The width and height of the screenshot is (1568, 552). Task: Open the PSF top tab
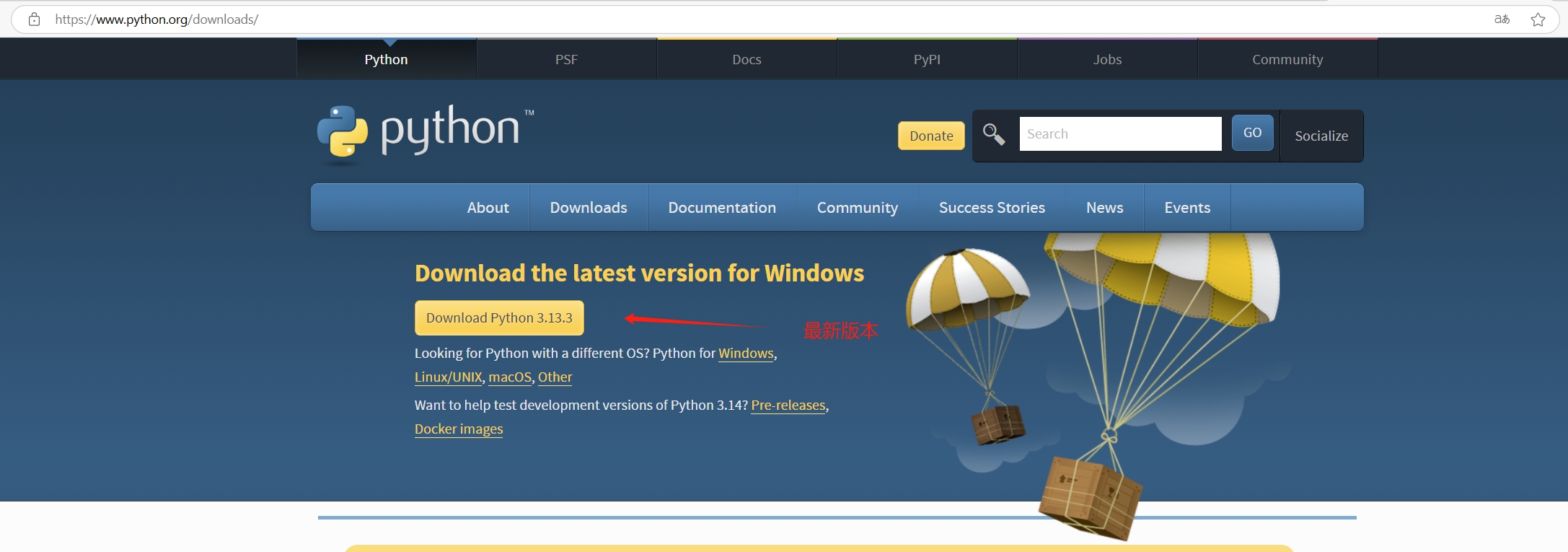[x=566, y=59]
